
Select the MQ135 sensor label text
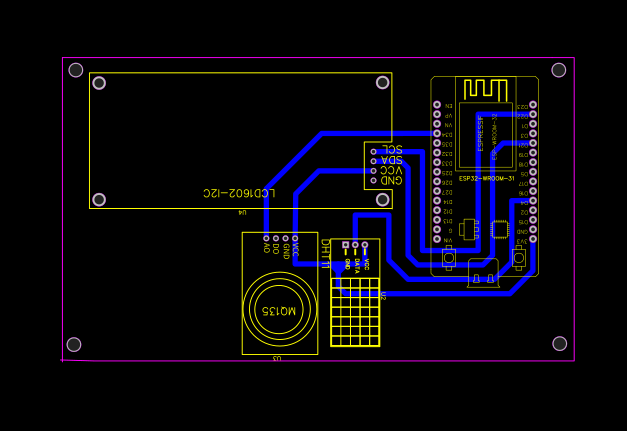(x=279, y=311)
